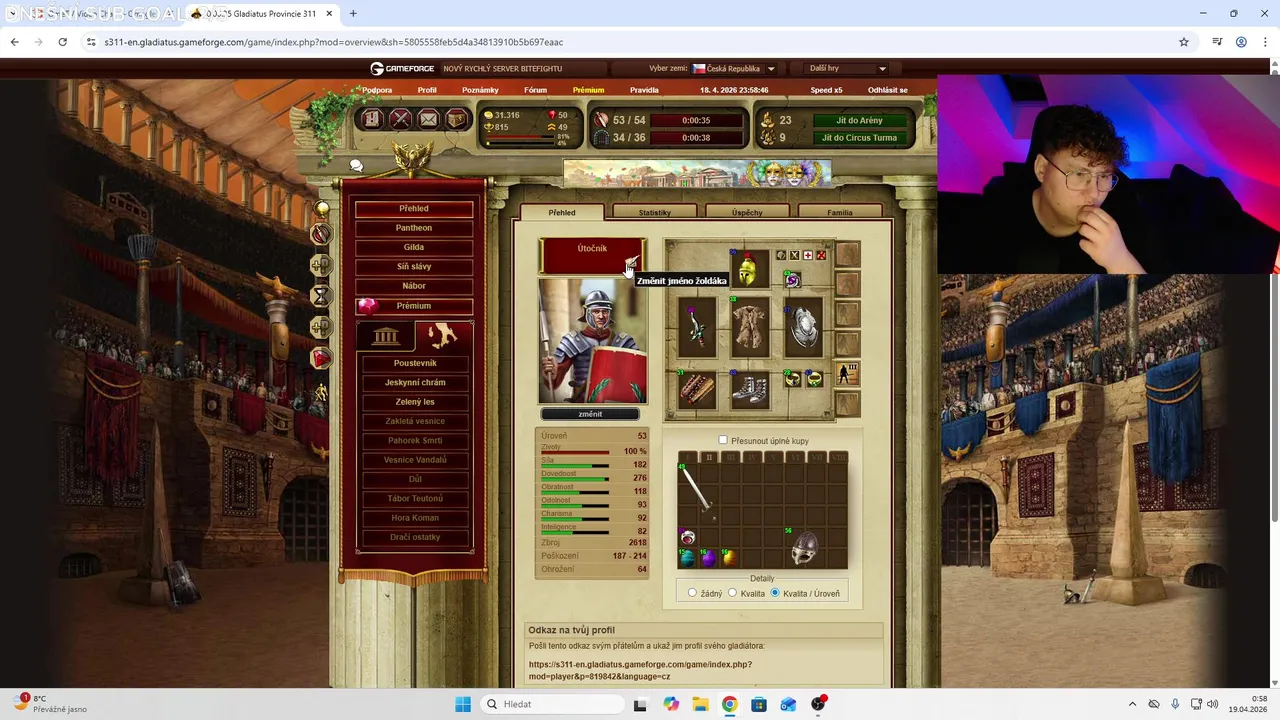Image resolution: width=1280 pixels, height=720 pixels.
Task: Open the Síň slávy menu item
Action: (414, 267)
